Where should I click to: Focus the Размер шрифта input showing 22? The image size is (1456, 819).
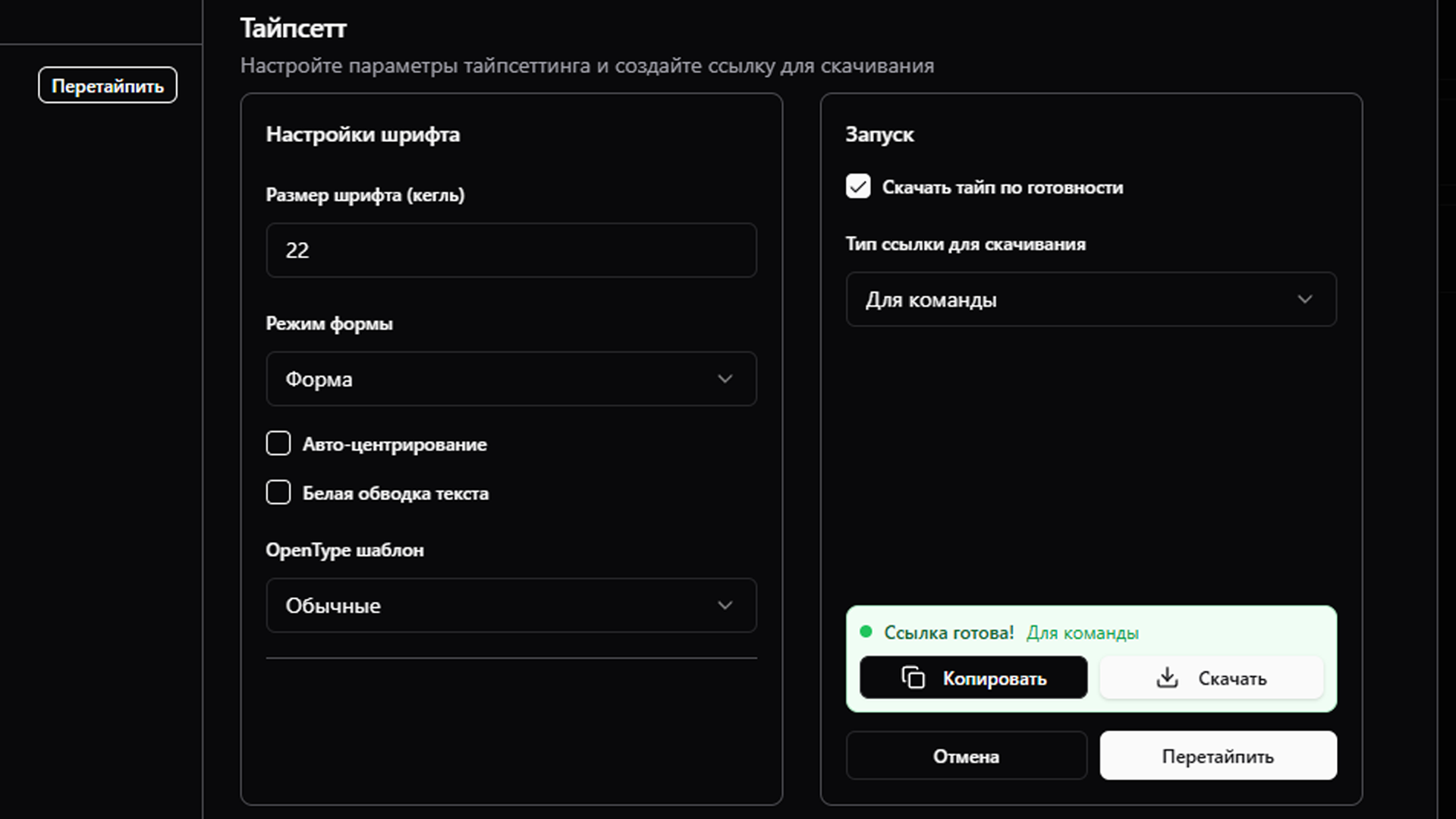pyautogui.click(x=510, y=250)
